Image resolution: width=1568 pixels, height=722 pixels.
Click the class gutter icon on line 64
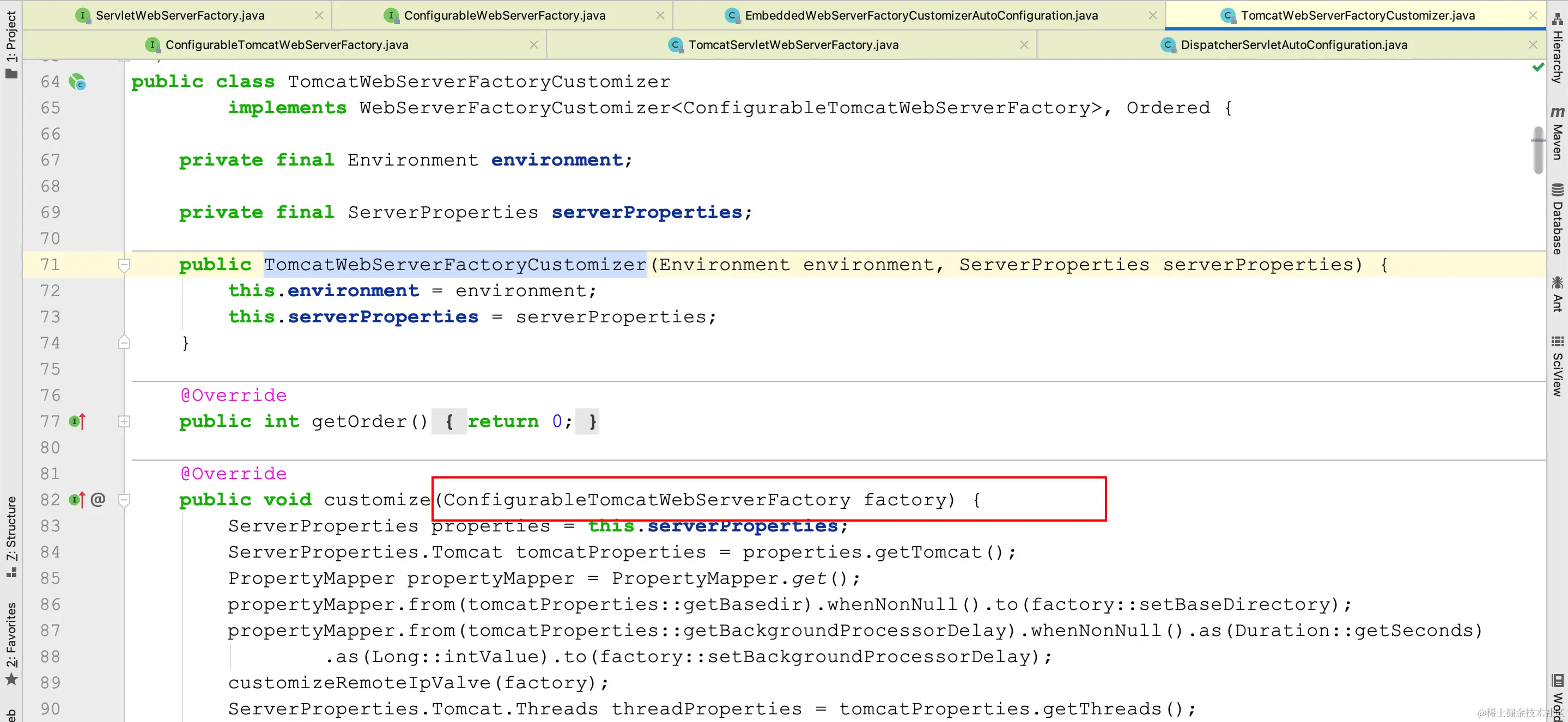(77, 82)
